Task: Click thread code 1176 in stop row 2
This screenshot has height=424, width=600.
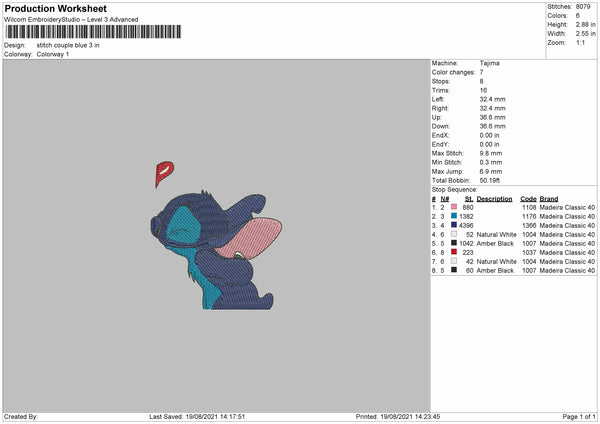Action: (x=529, y=216)
